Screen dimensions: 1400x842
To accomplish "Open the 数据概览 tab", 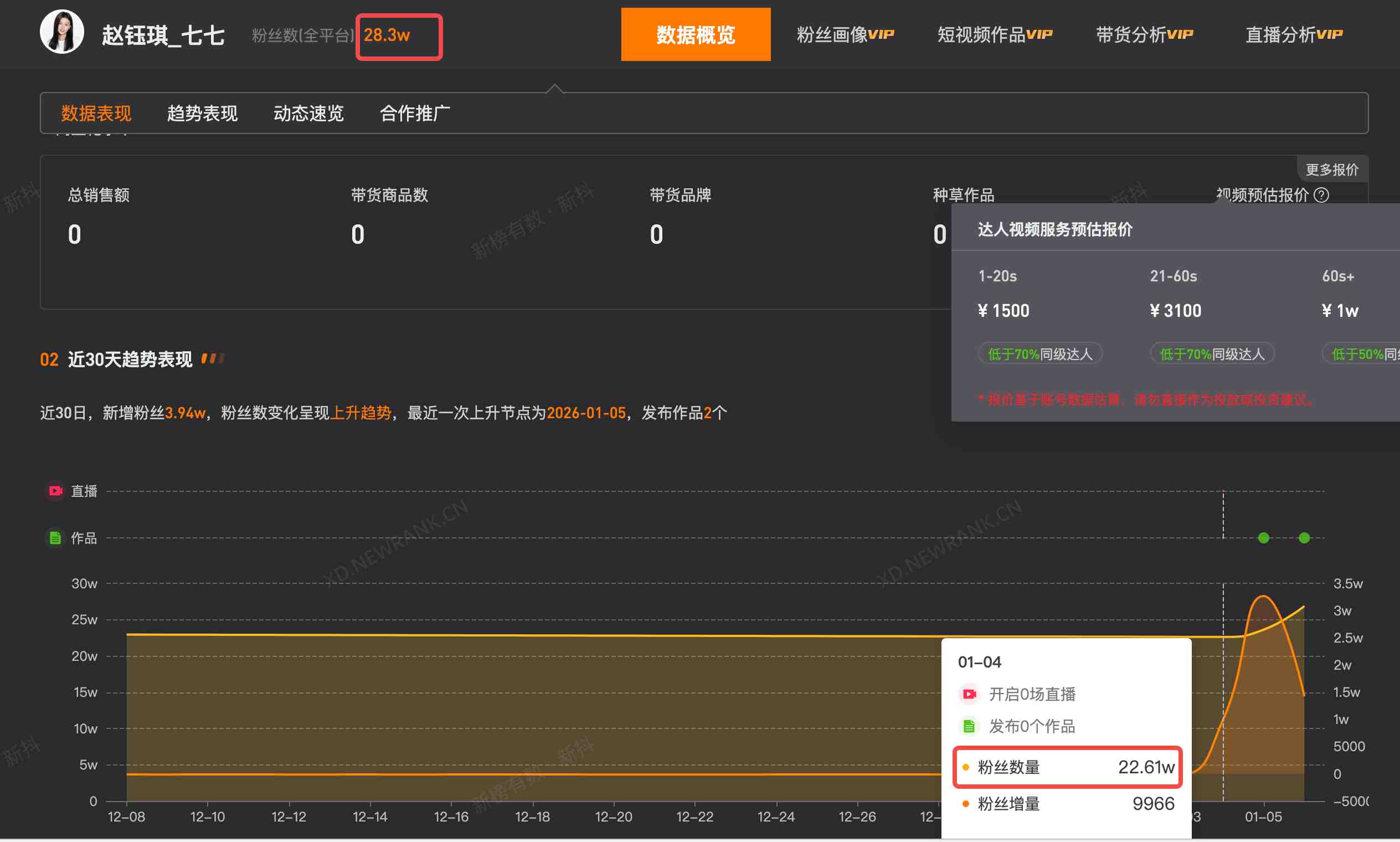I will (696, 34).
